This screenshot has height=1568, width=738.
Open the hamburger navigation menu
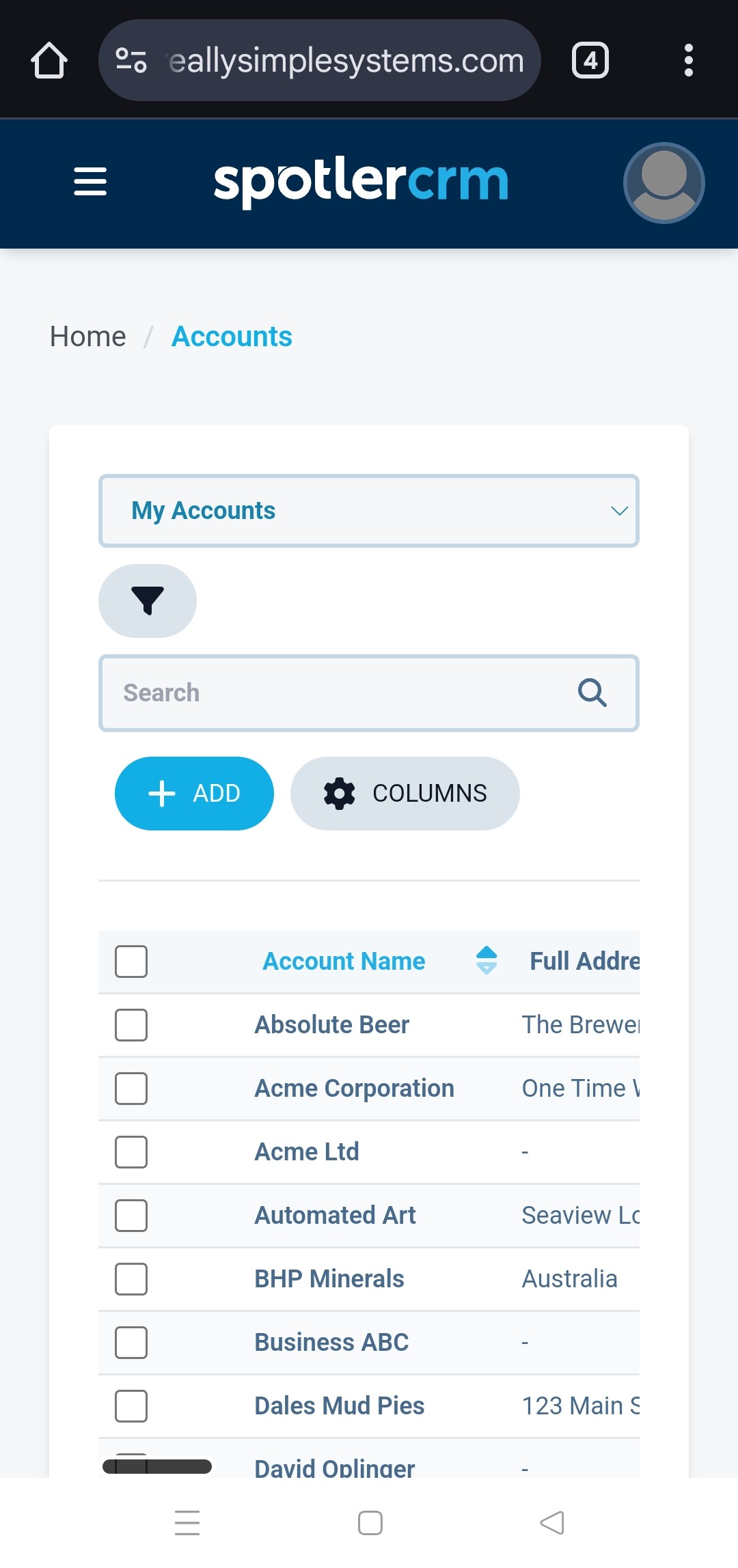[x=90, y=182]
